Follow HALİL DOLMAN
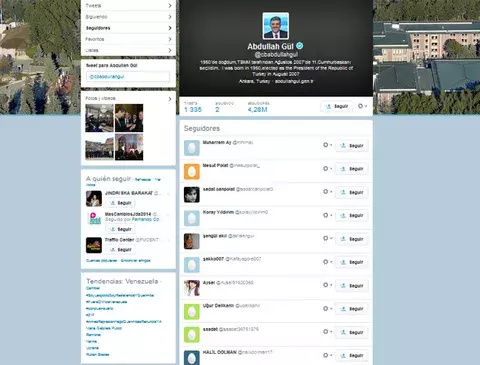The height and width of the screenshot is (365, 480). tap(352, 356)
